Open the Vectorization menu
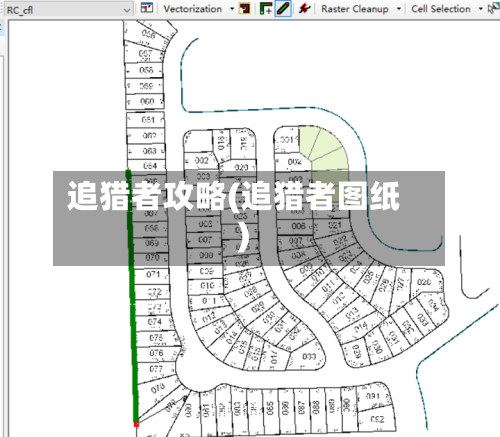The image size is (500, 437). [x=193, y=9]
